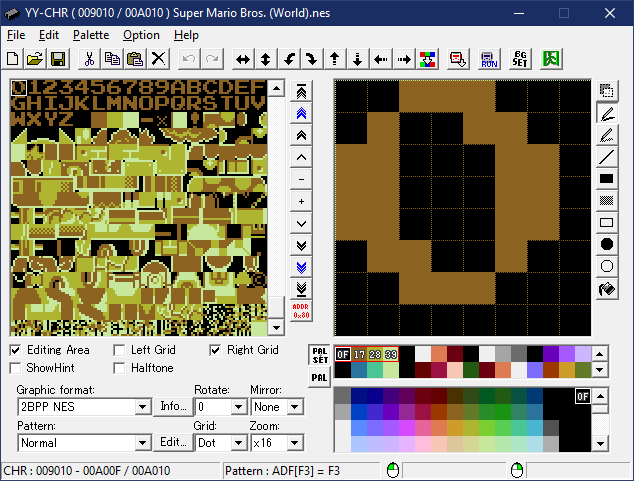Jump to top with the topmost chevron button

coord(301,91)
